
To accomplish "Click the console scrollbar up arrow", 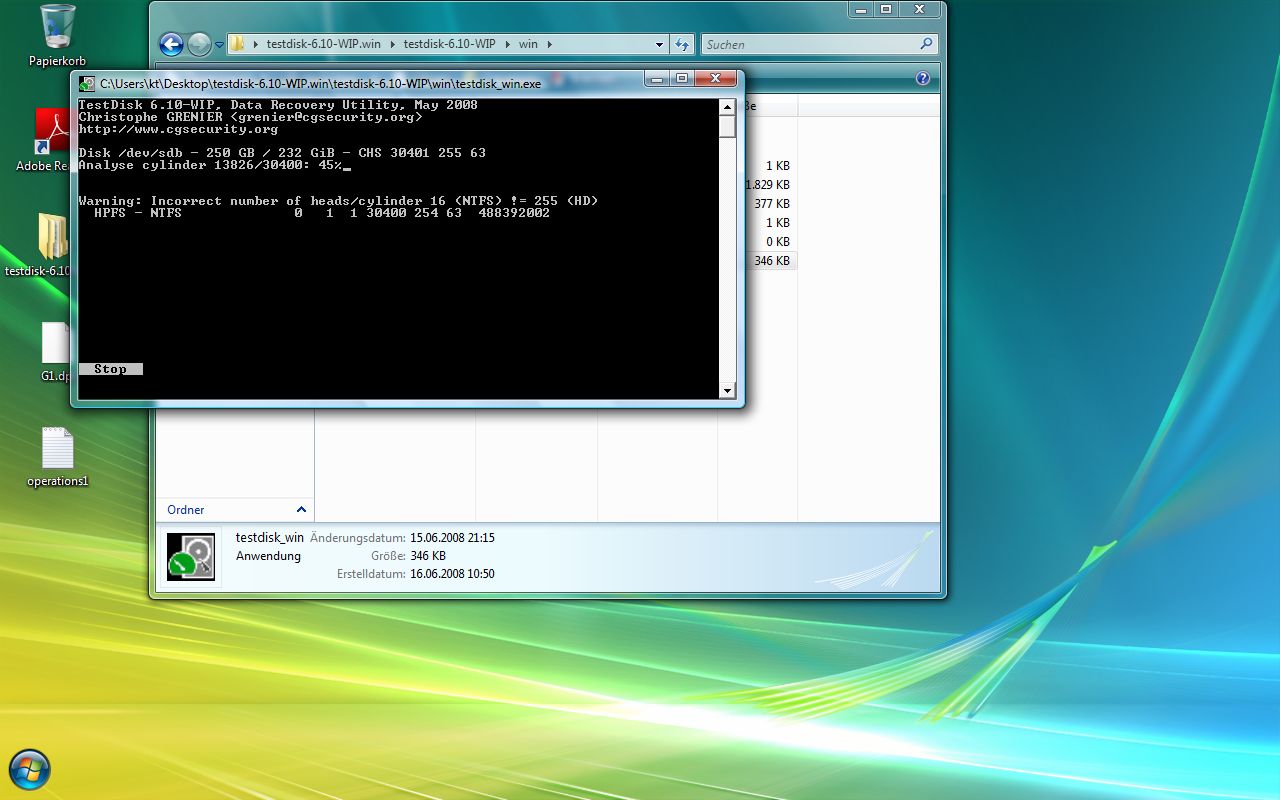I will 727,106.
